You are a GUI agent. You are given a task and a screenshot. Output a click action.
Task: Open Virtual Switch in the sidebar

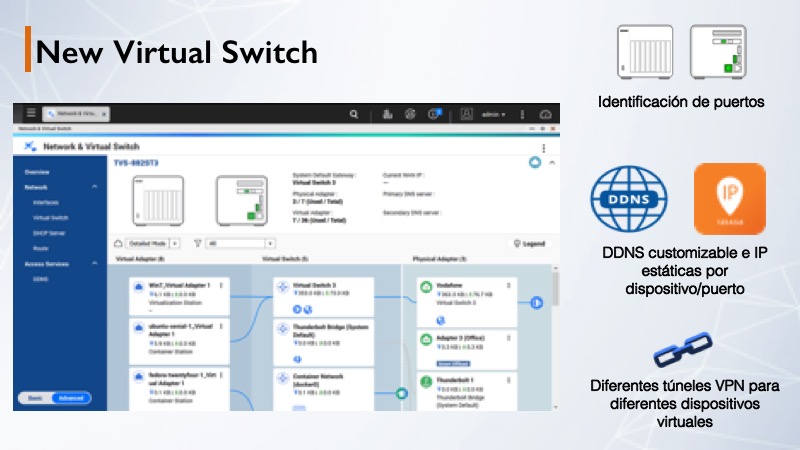pyautogui.click(x=51, y=218)
